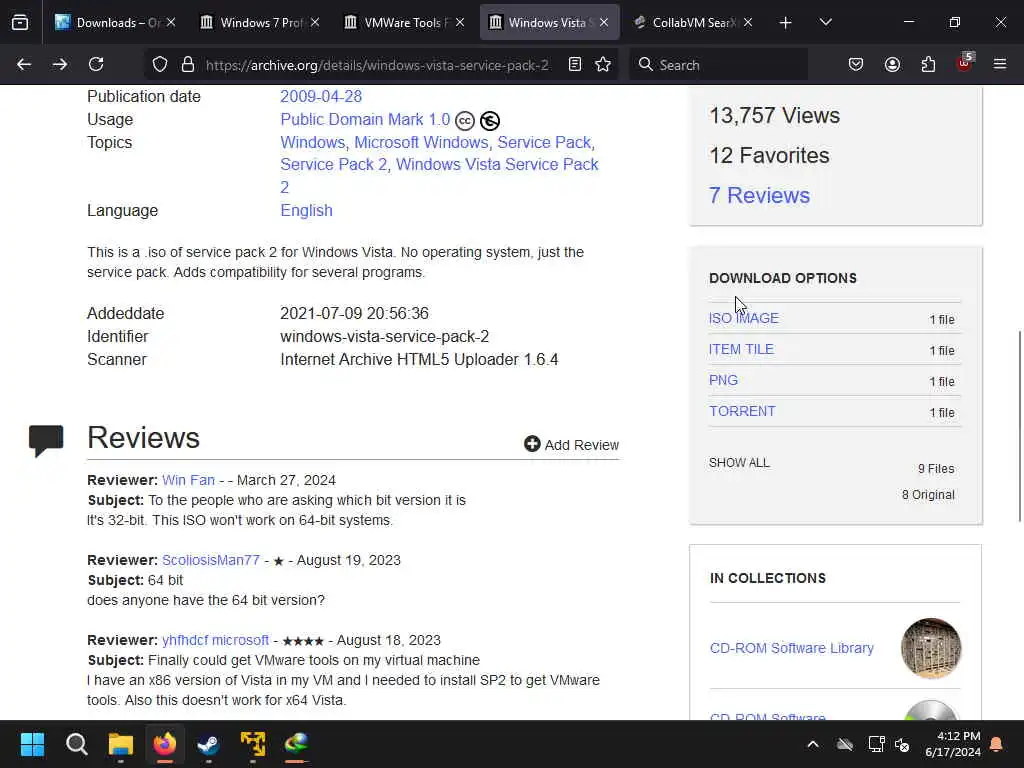Reload the current page
Viewport: 1024px width, 768px height.
96,64
